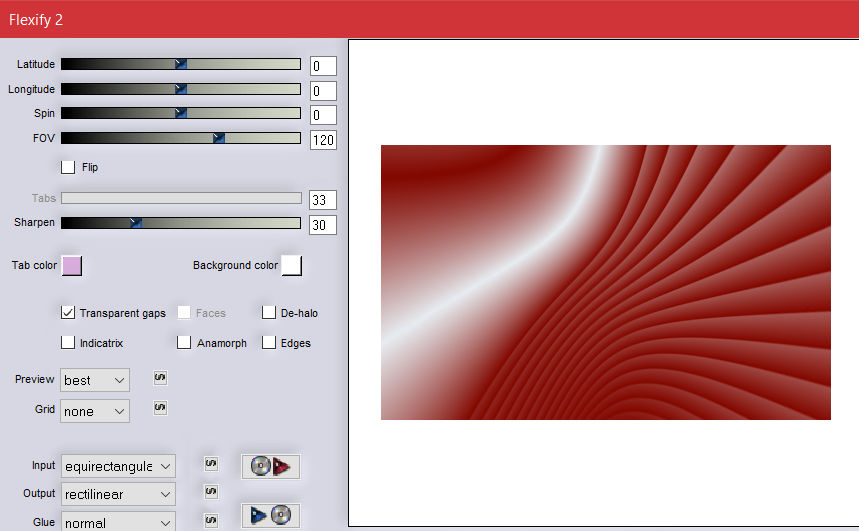Click the Tabs value field showing 33

pyautogui.click(x=323, y=200)
